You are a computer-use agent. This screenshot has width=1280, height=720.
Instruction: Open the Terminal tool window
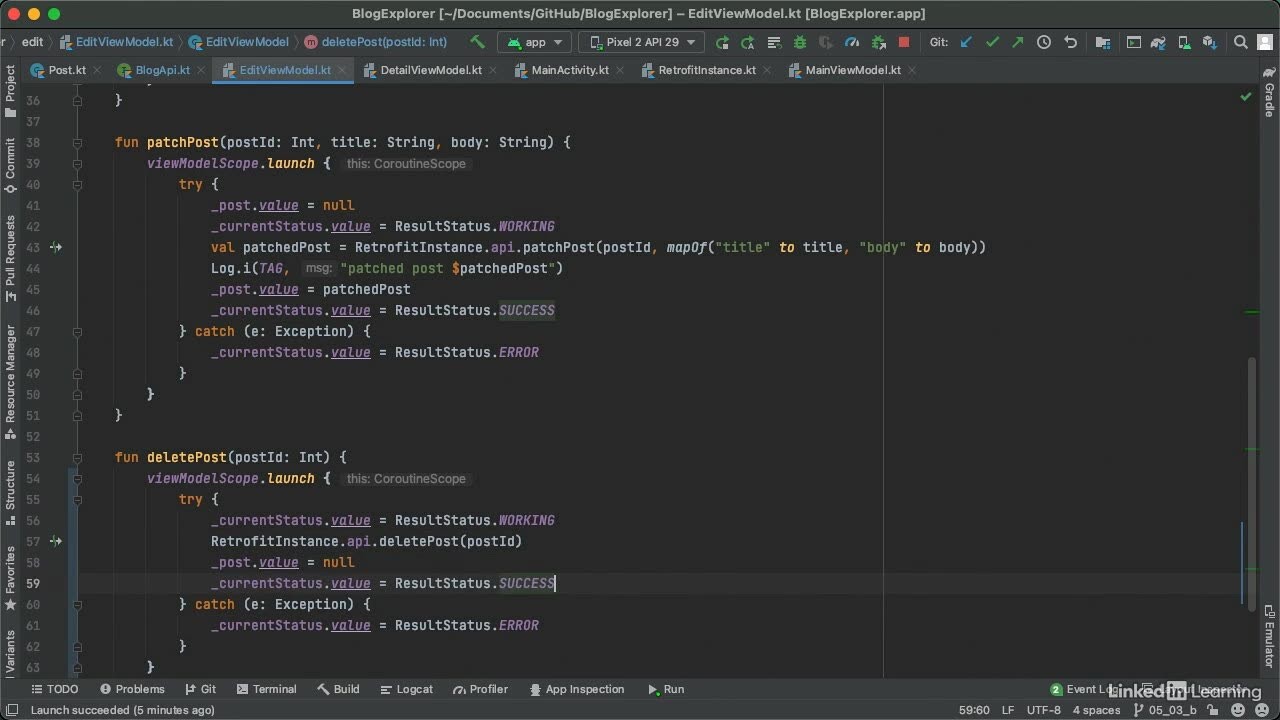pyautogui.click(x=266, y=689)
